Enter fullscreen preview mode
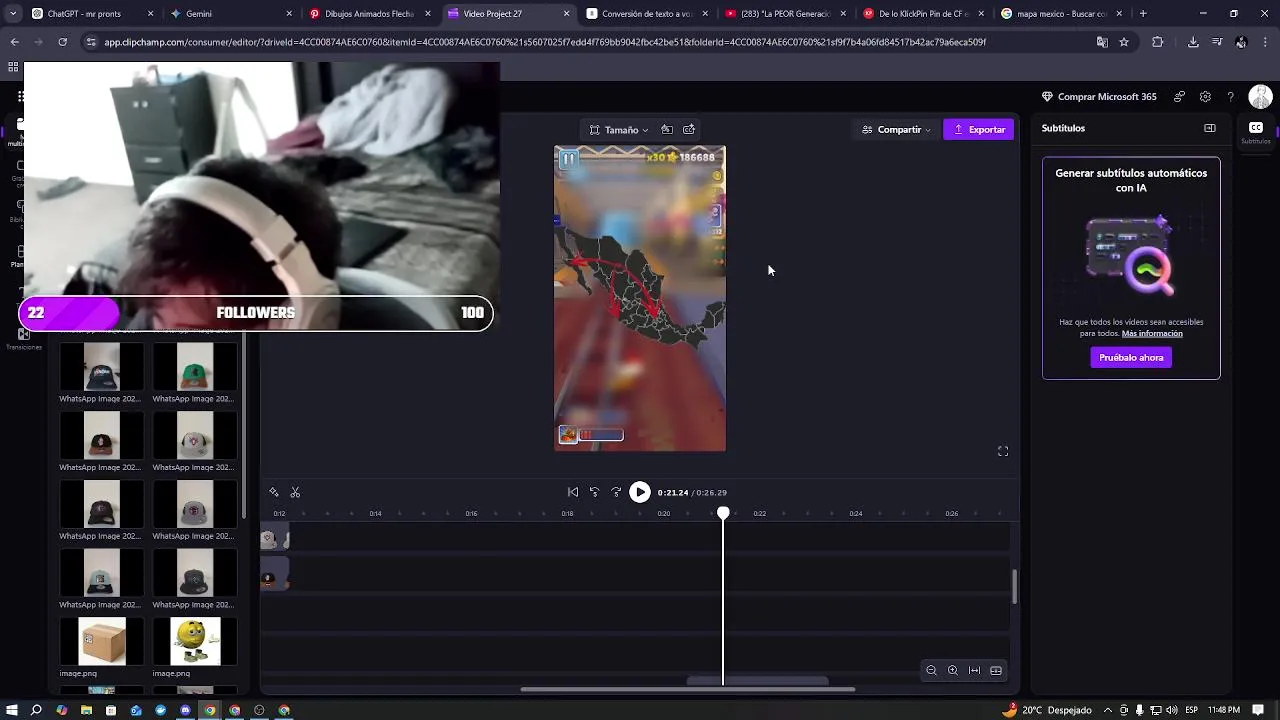Image resolution: width=1280 pixels, height=720 pixels. coord(1003,451)
